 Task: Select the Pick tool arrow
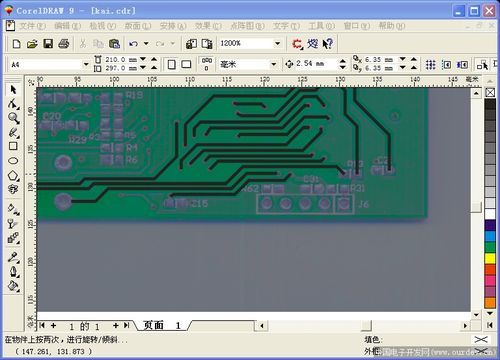click(x=13, y=90)
